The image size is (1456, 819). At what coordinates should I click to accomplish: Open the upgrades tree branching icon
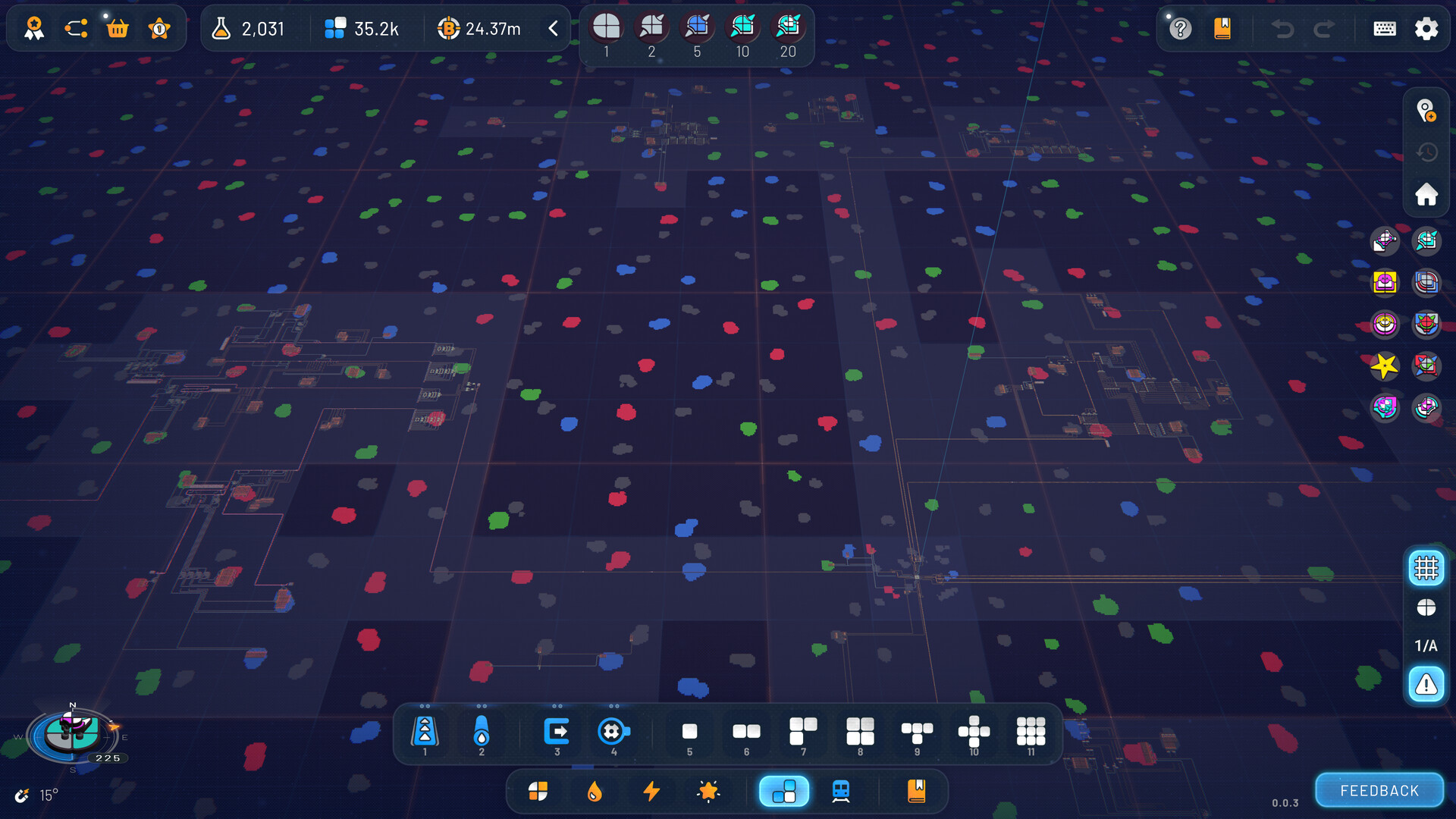(x=76, y=29)
